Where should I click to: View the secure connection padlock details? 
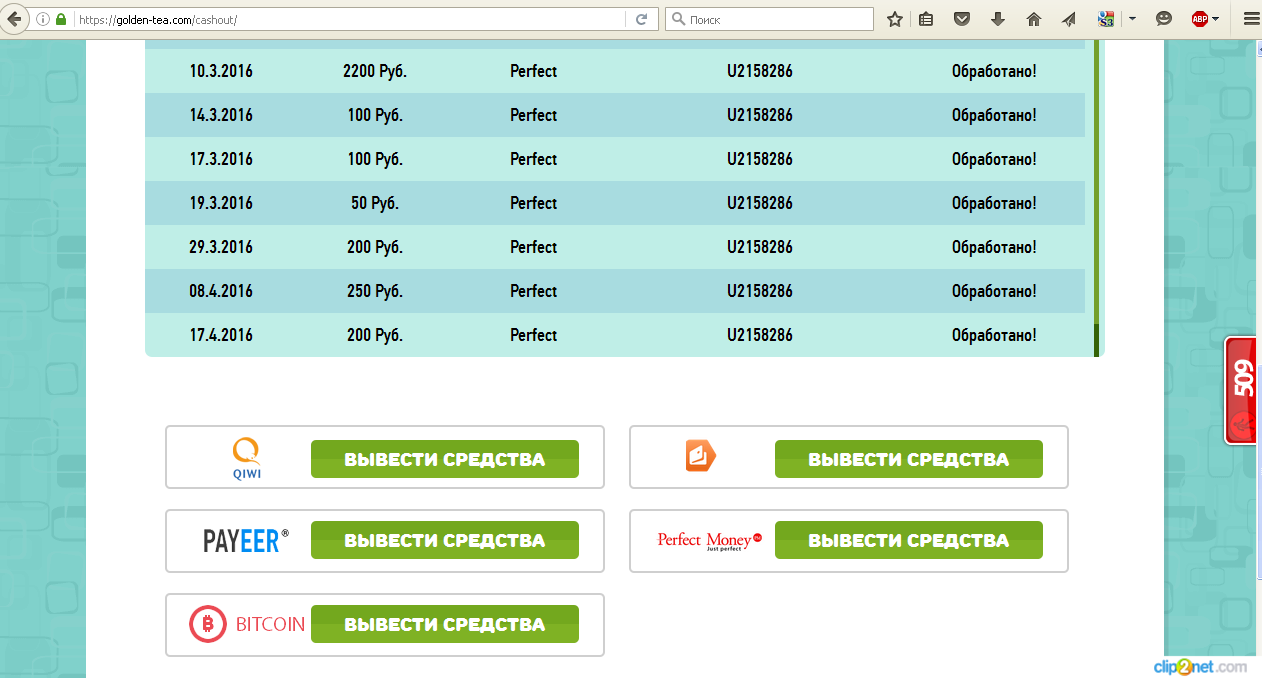click(x=61, y=19)
